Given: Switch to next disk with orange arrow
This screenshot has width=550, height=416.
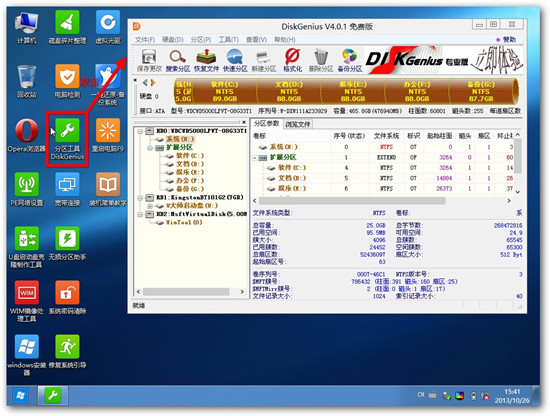Looking at the screenshot, I should tap(153, 83).
